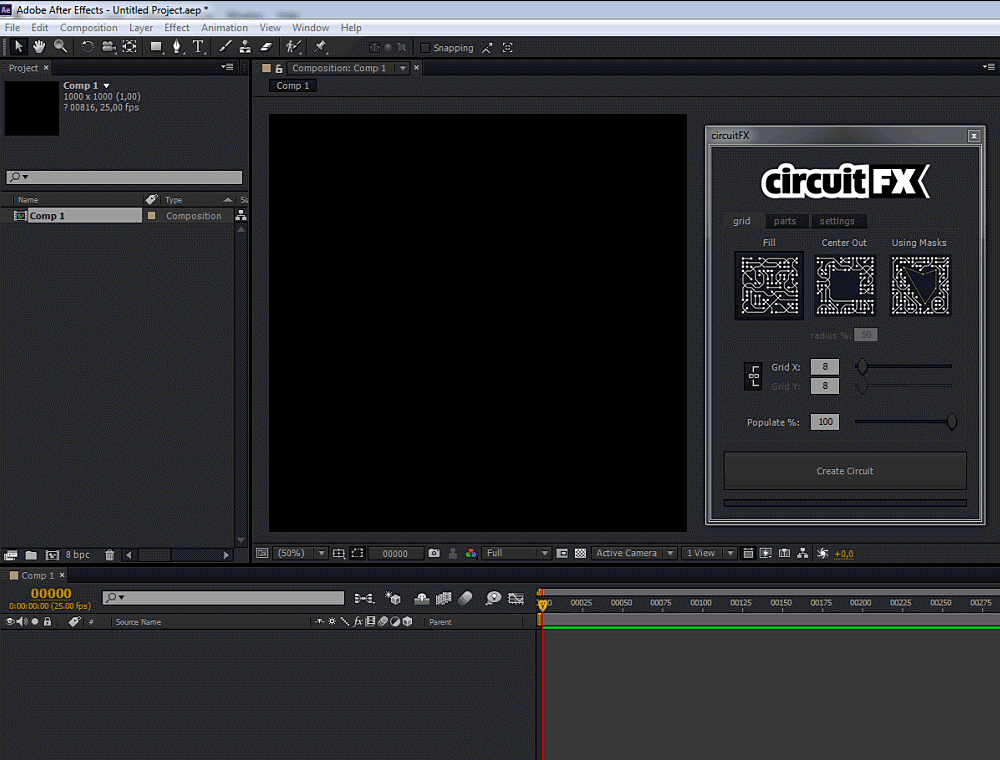Screen dimensions: 1000x760
Task: Select the Clone Stamp tool
Action: tap(245, 47)
